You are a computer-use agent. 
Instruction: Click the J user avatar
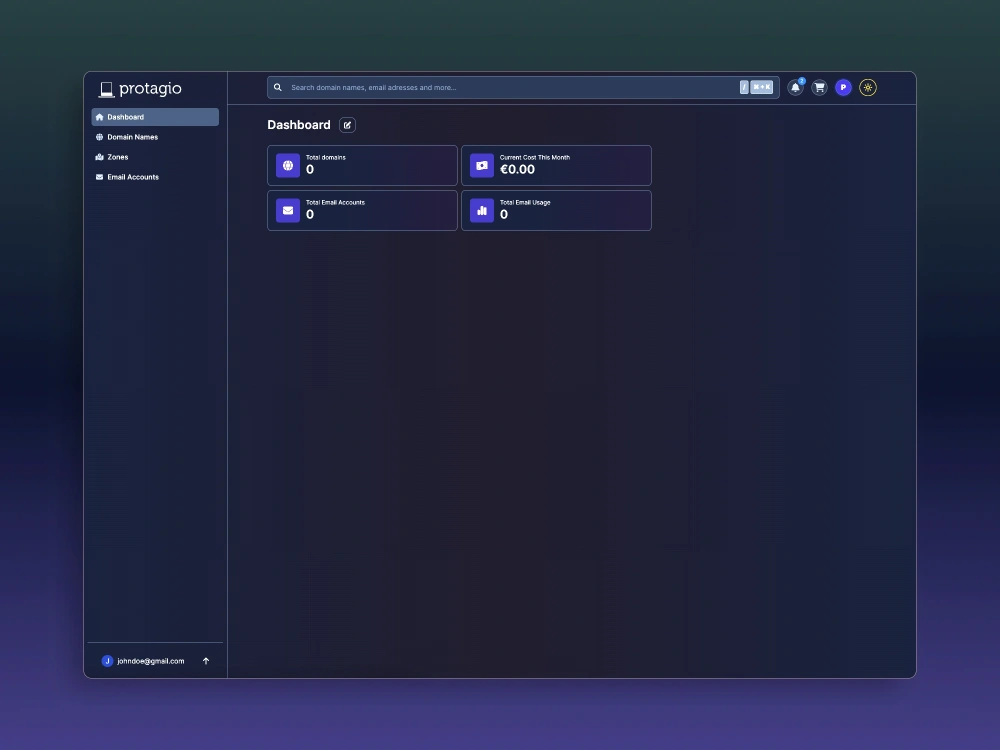tap(107, 661)
